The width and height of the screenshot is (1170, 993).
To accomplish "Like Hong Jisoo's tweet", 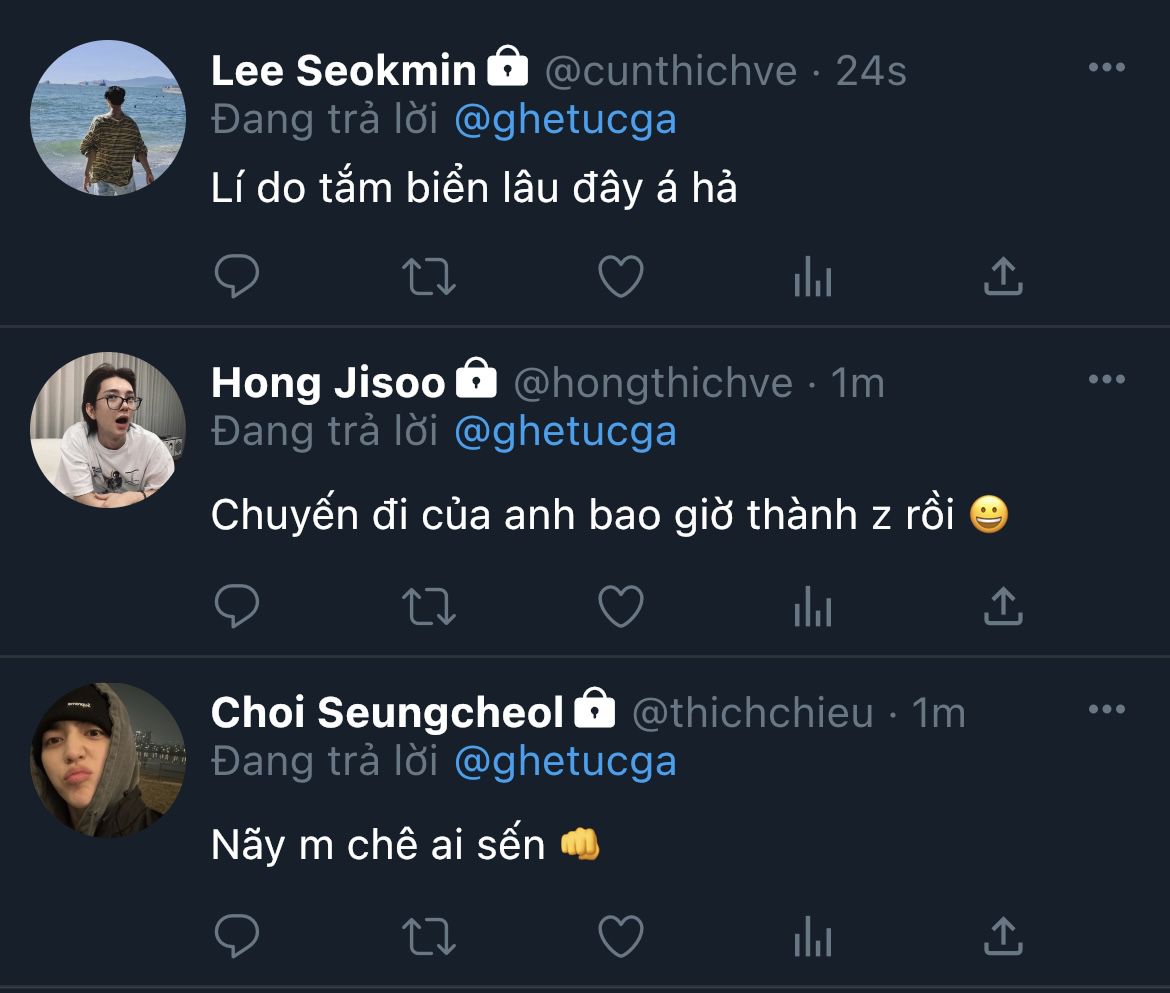I will pos(620,607).
